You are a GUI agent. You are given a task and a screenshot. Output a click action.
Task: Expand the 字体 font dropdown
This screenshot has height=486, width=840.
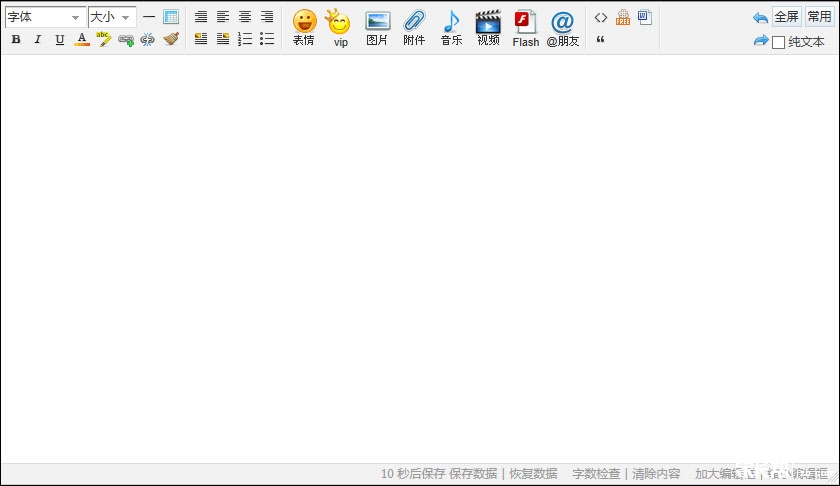point(45,17)
